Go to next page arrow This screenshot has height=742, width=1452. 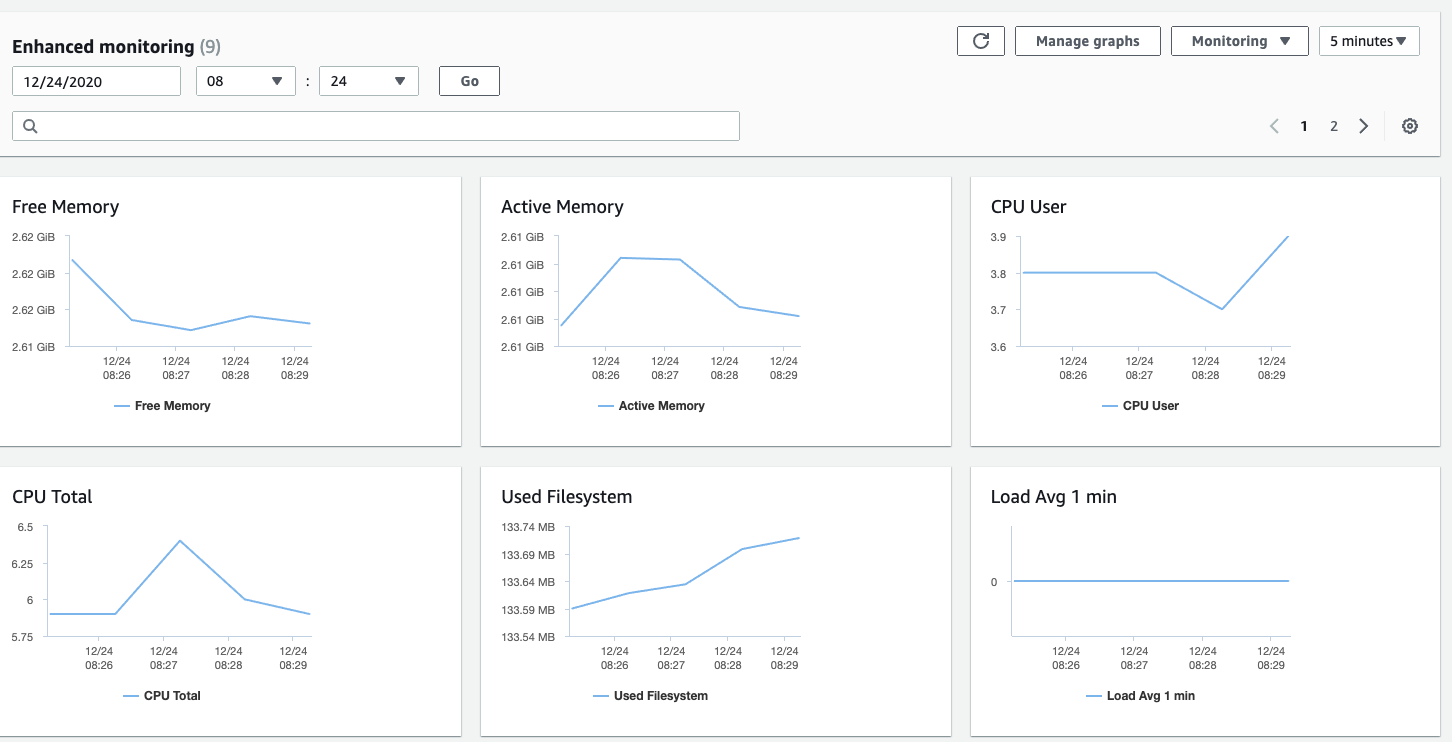click(1364, 126)
